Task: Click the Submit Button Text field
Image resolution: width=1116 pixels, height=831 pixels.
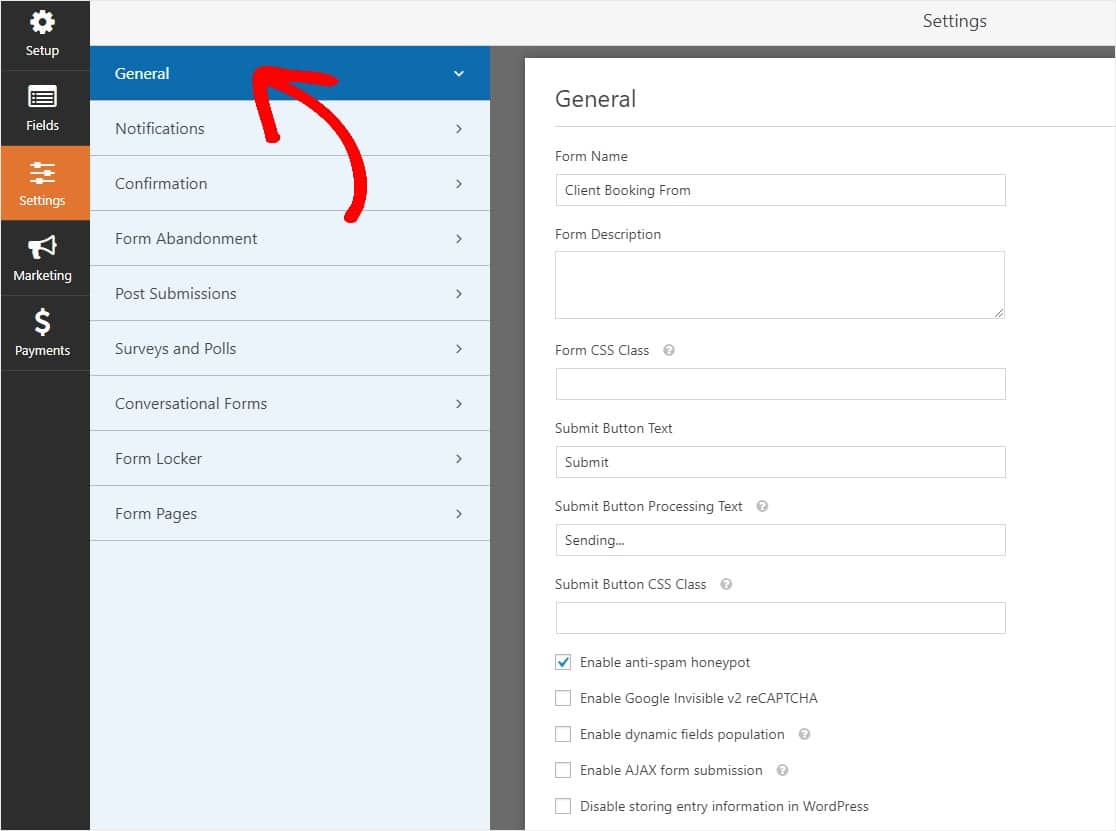Action: coord(780,462)
